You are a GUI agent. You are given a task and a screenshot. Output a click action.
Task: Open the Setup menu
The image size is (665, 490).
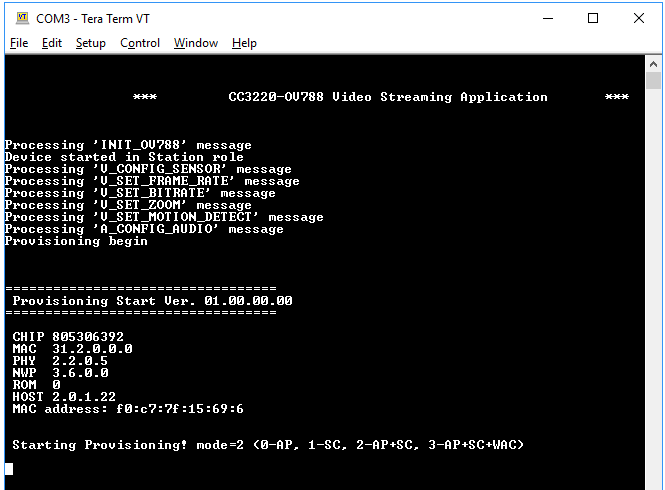[x=90, y=43]
